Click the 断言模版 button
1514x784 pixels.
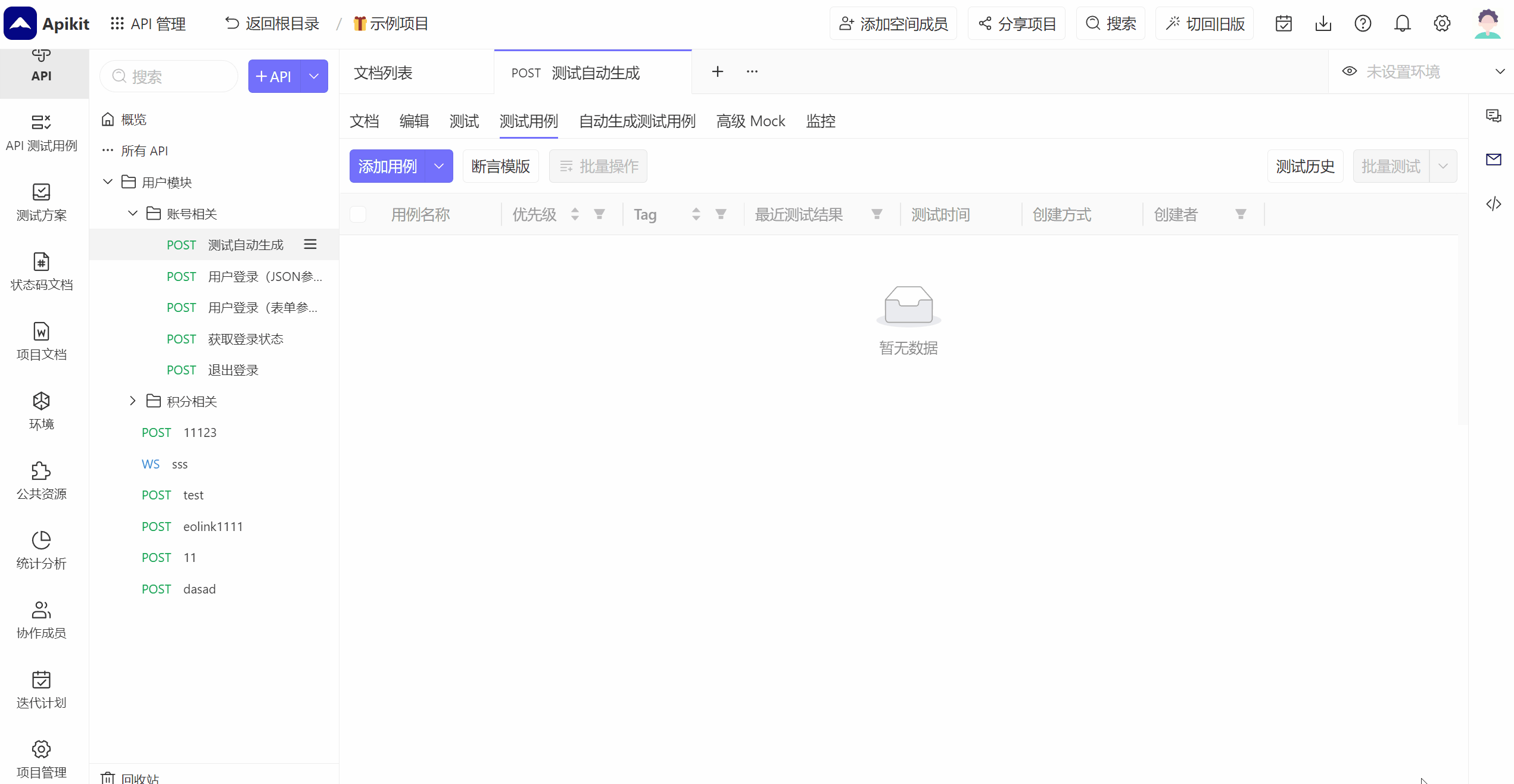[500, 166]
